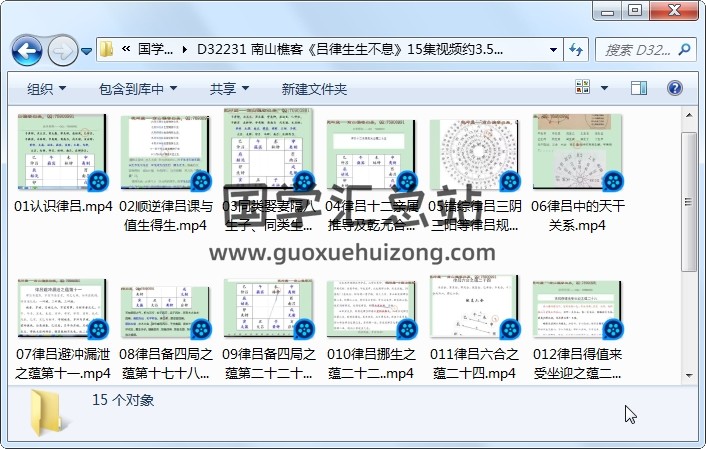Click the 新建文件夹 button

pos(314,89)
